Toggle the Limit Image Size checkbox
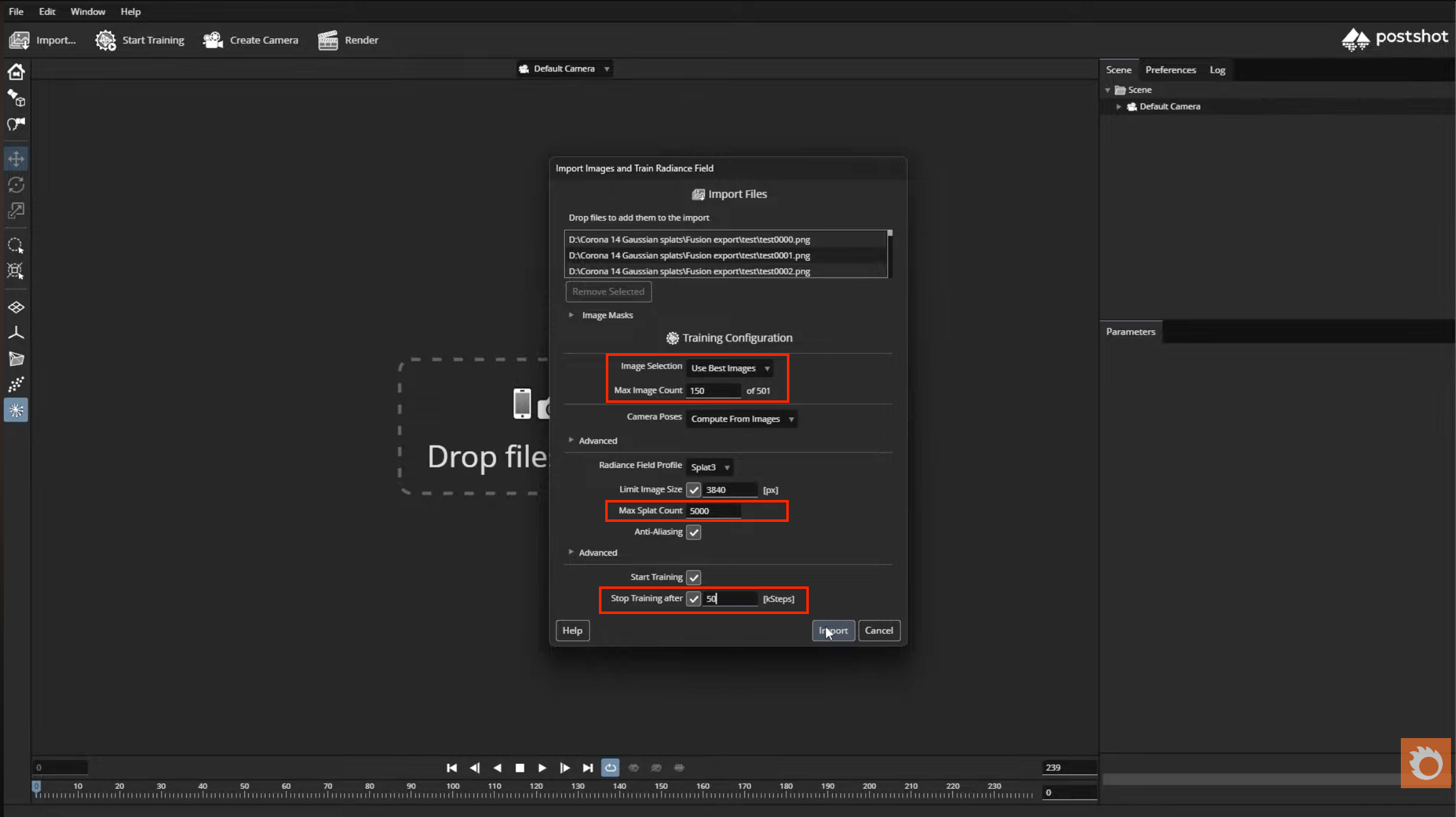1456x817 pixels. click(694, 489)
